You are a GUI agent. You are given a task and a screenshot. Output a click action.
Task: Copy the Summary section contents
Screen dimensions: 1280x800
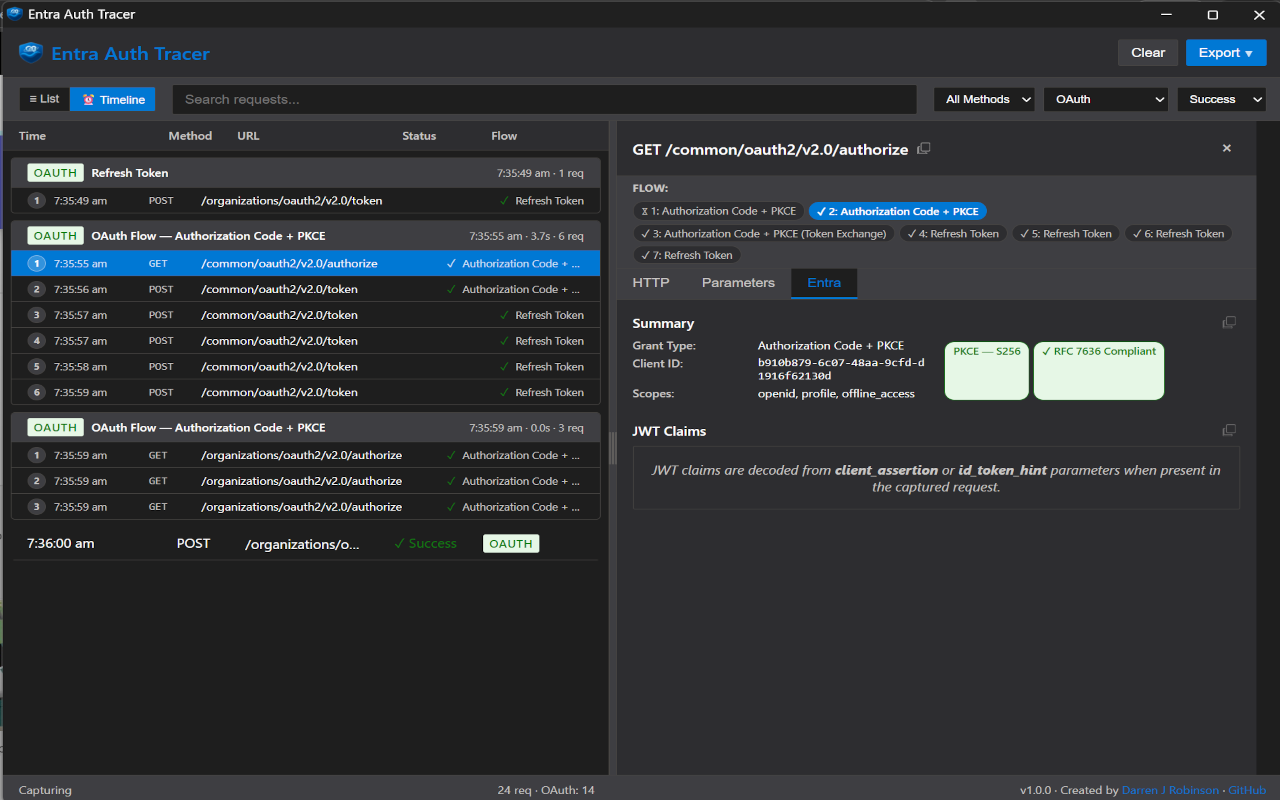pyautogui.click(x=1229, y=323)
